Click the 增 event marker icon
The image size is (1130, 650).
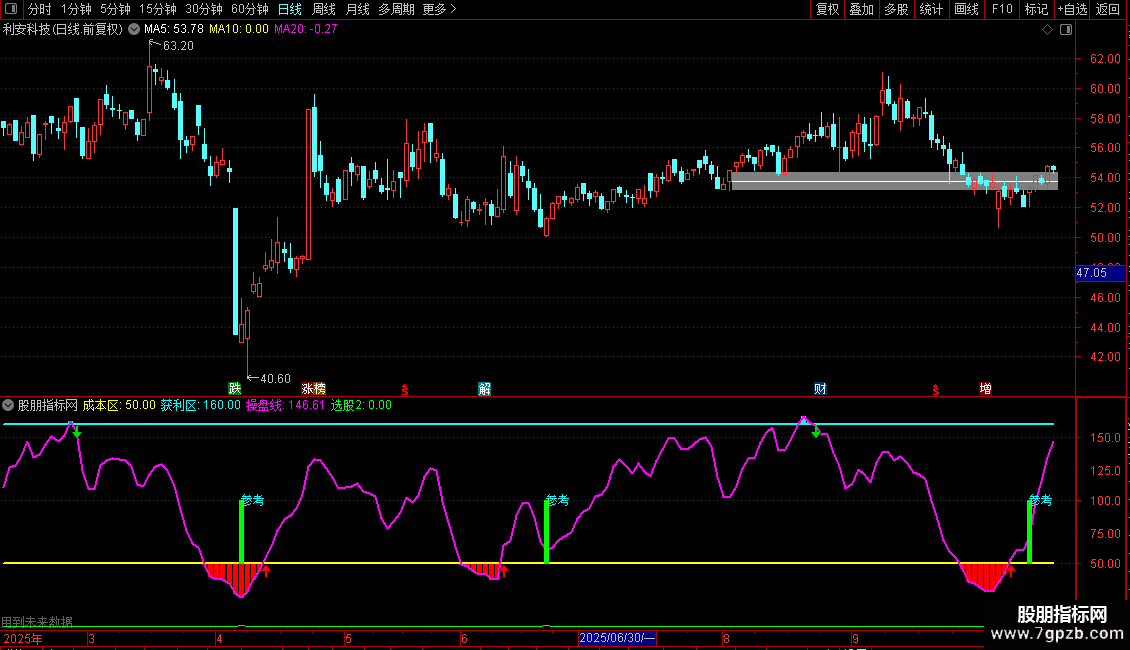point(986,388)
